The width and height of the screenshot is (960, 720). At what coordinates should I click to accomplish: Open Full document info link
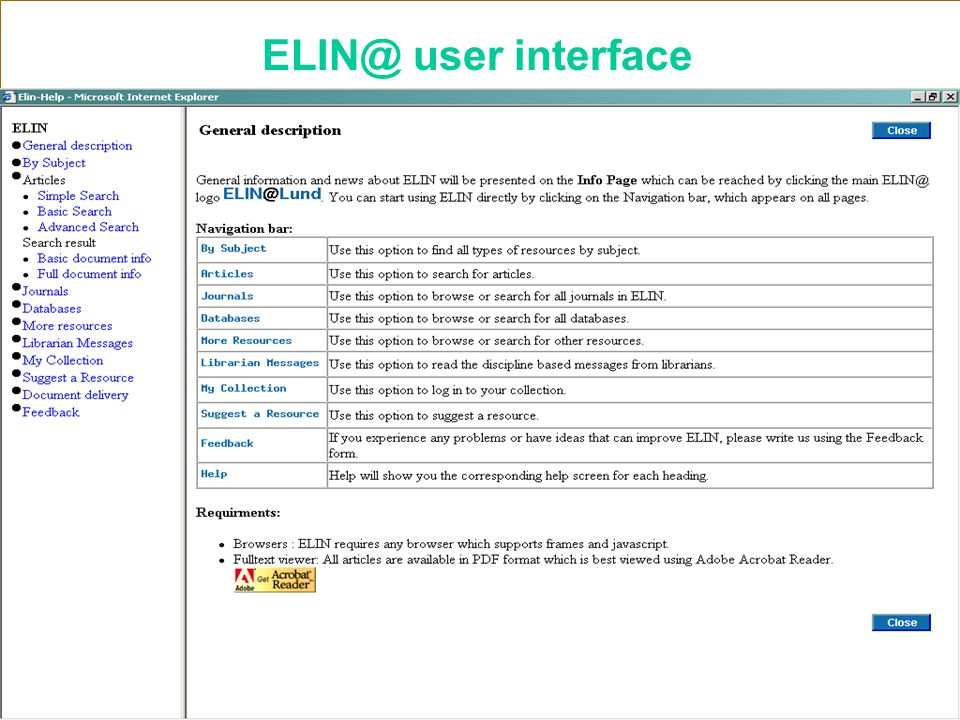click(x=89, y=274)
